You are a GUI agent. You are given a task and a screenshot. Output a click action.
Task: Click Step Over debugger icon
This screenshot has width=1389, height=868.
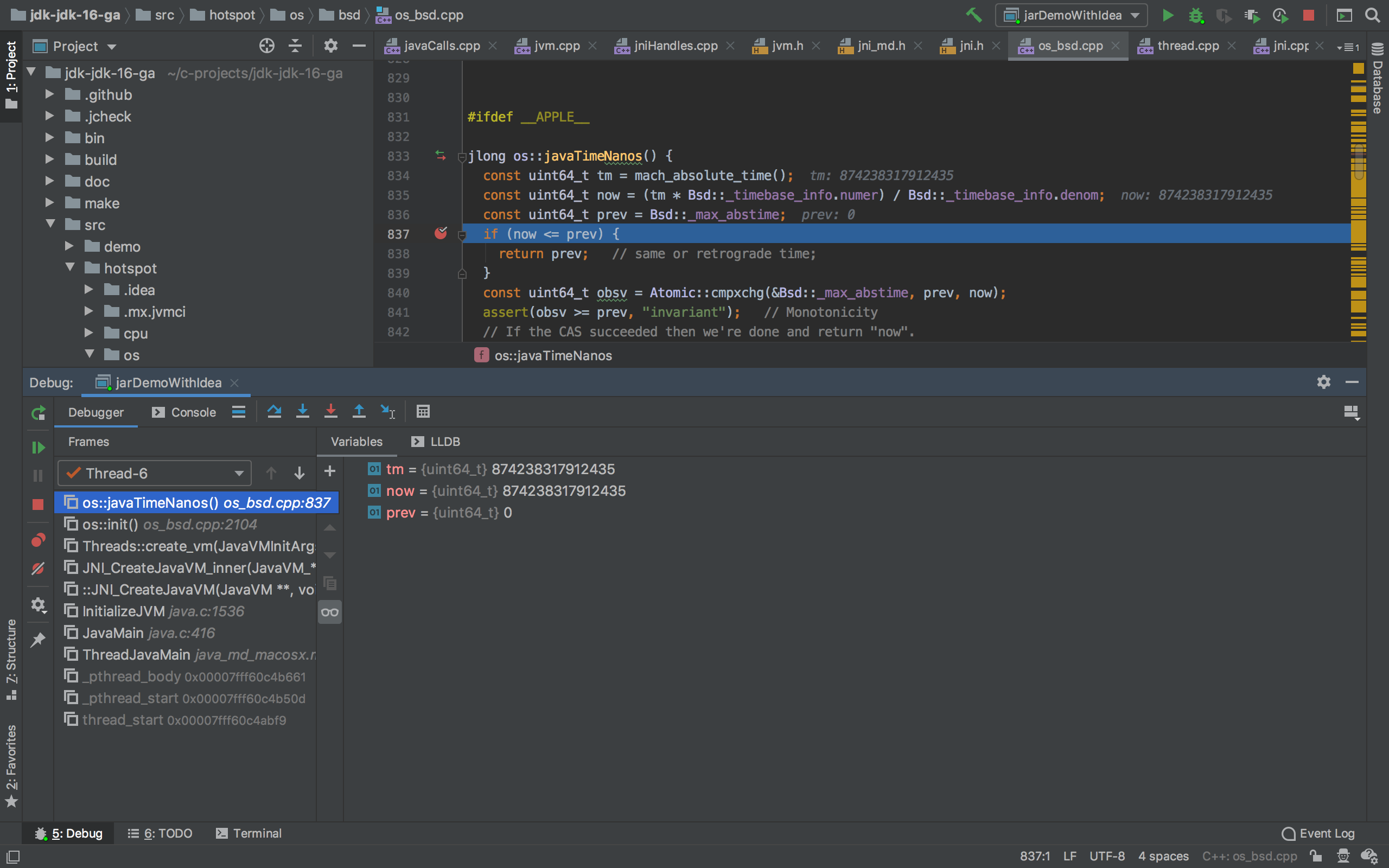275,412
